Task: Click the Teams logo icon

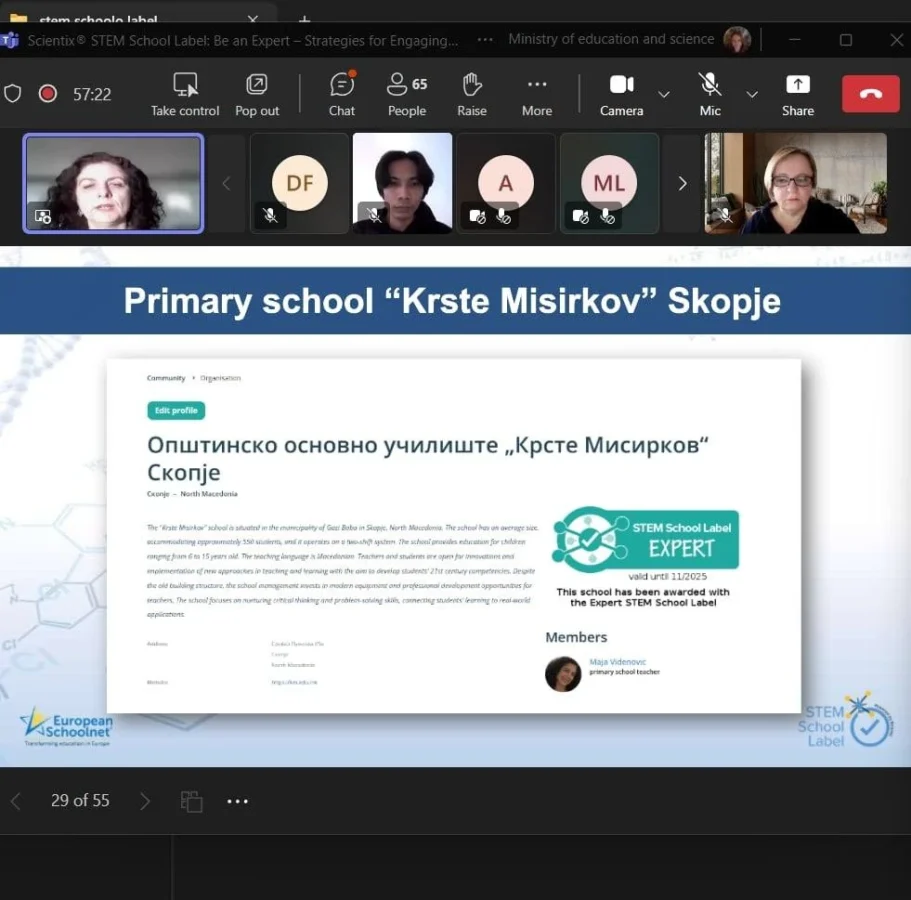Action: click(x=9, y=40)
